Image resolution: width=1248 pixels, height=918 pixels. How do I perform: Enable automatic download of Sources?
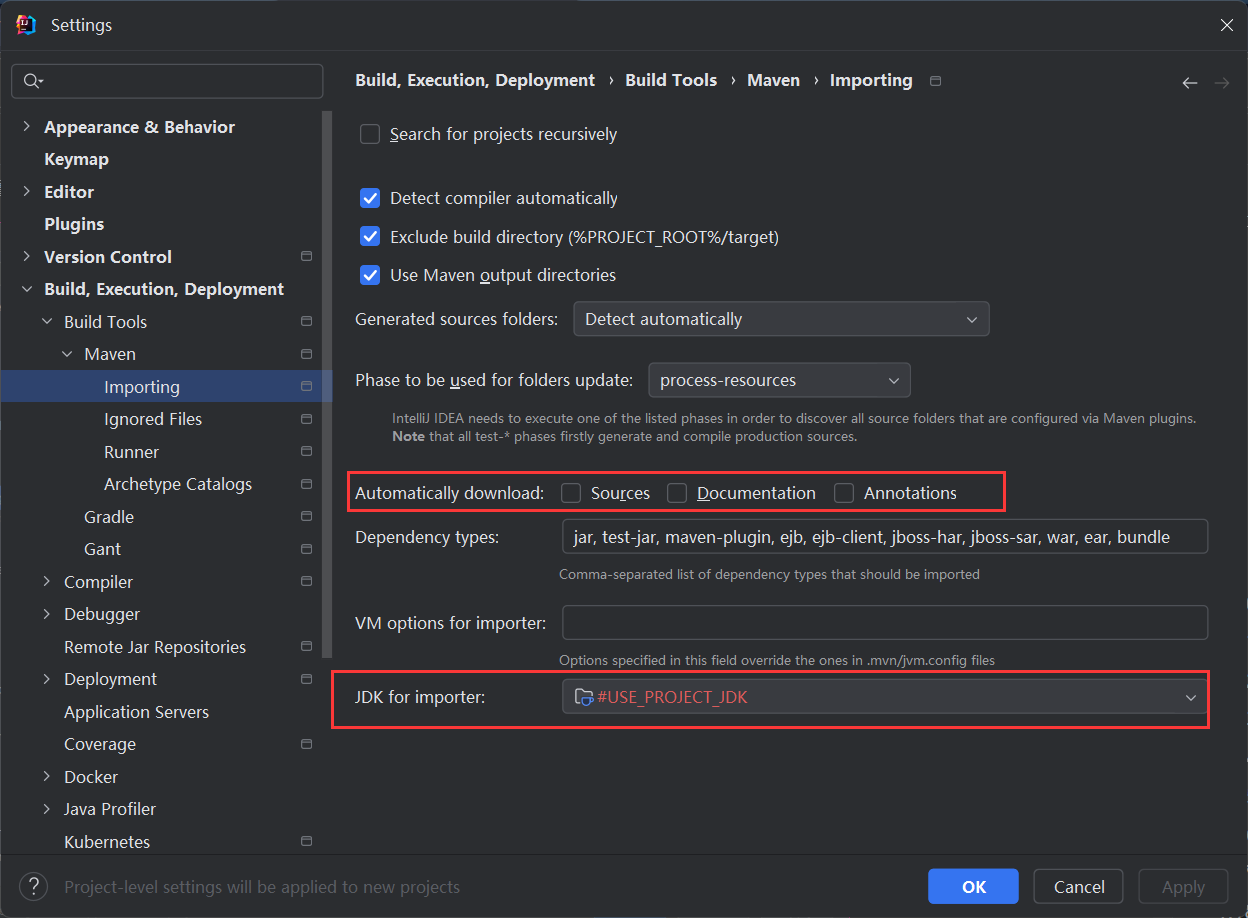point(571,493)
